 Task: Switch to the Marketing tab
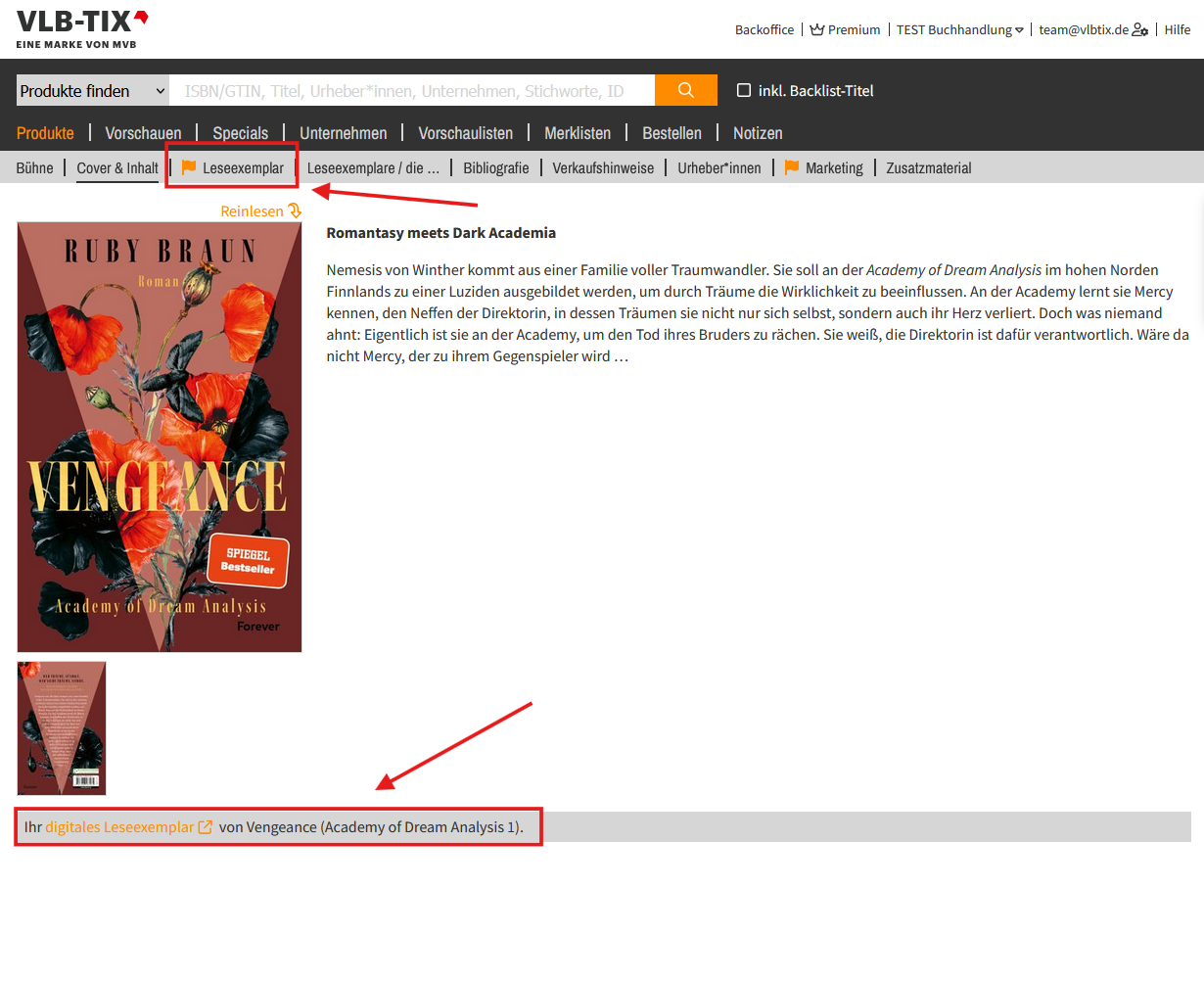click(834, 168)
